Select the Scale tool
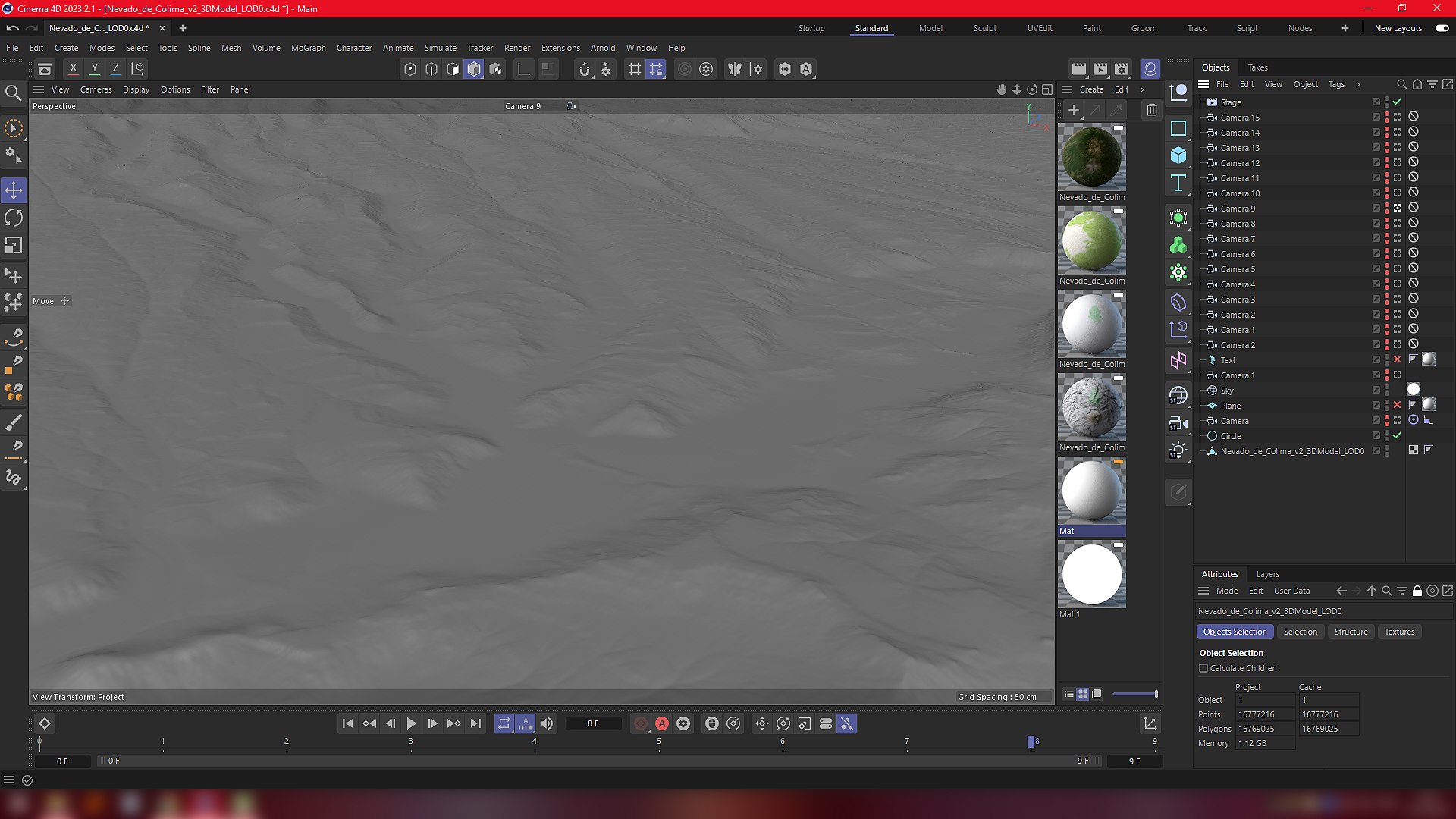The image size is (1456, 819). point(14,246)
